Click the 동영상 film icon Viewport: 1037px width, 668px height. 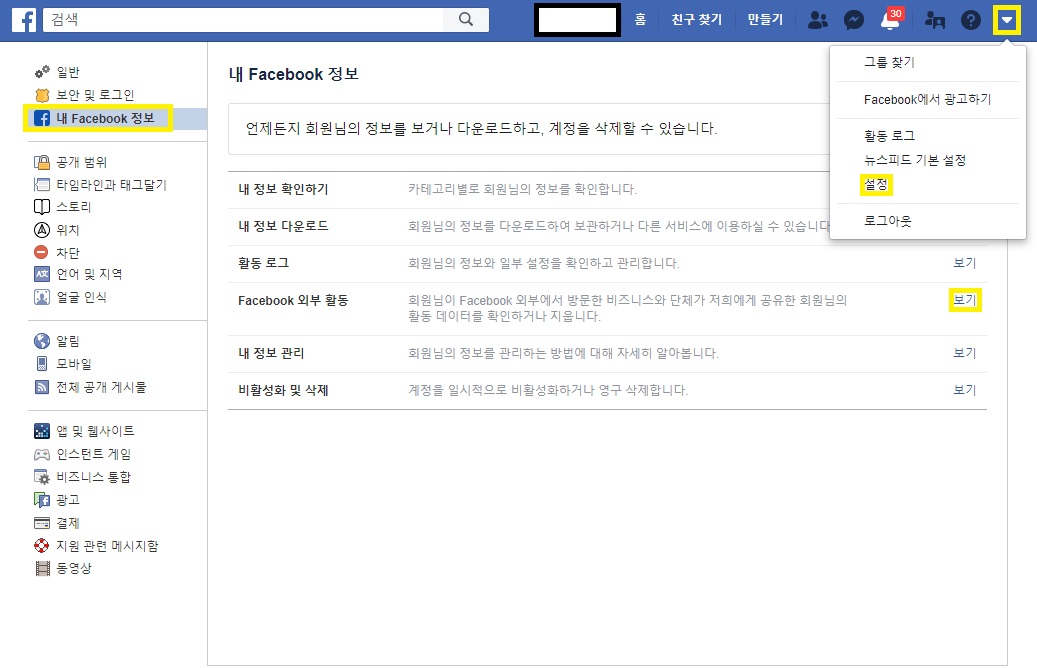42,568
